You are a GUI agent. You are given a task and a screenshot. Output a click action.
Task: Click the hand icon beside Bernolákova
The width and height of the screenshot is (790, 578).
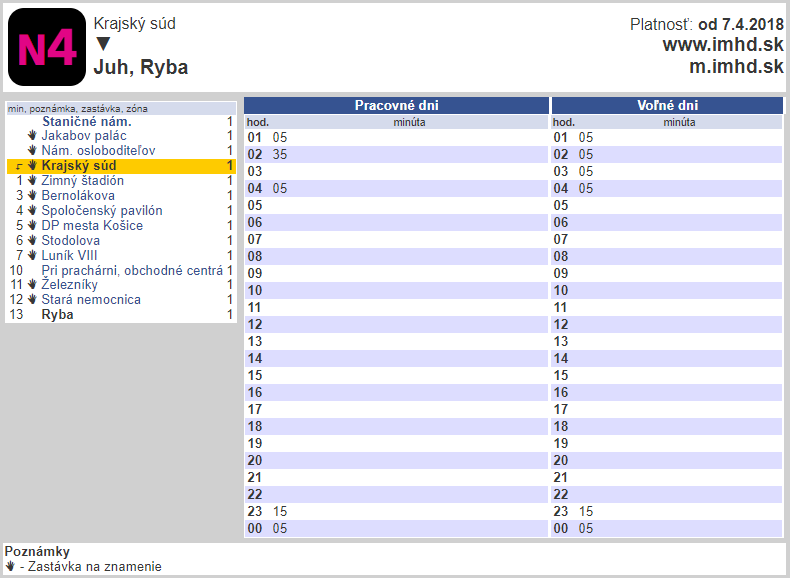[32, 196]
